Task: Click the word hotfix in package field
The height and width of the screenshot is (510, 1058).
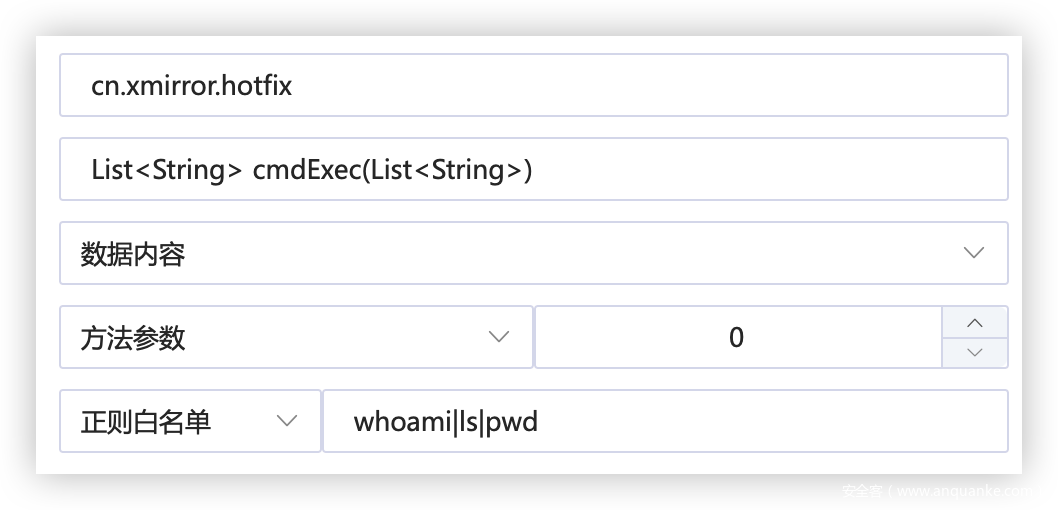Action: pyautogui.click(x=258, y=86)
